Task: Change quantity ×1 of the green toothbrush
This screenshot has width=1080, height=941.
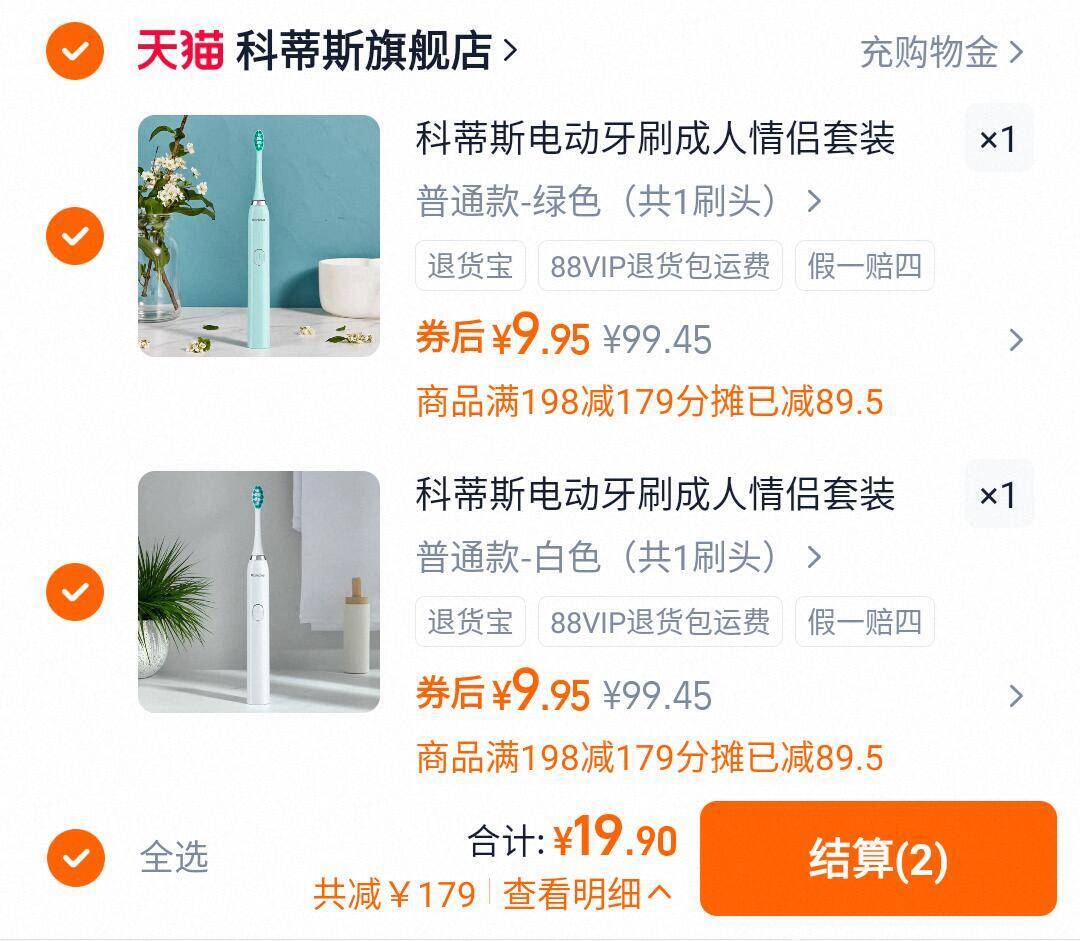Action: (999, 138)
